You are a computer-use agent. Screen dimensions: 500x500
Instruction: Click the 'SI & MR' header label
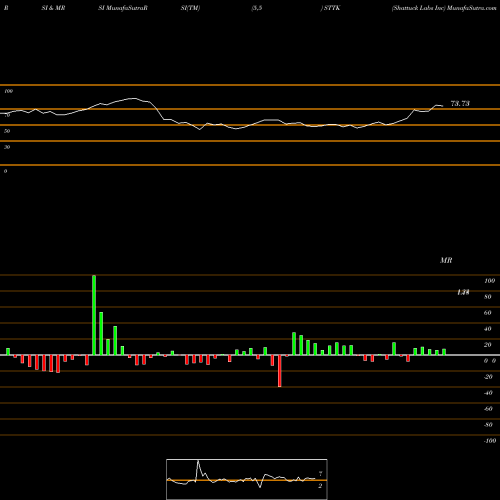(53, 8)
